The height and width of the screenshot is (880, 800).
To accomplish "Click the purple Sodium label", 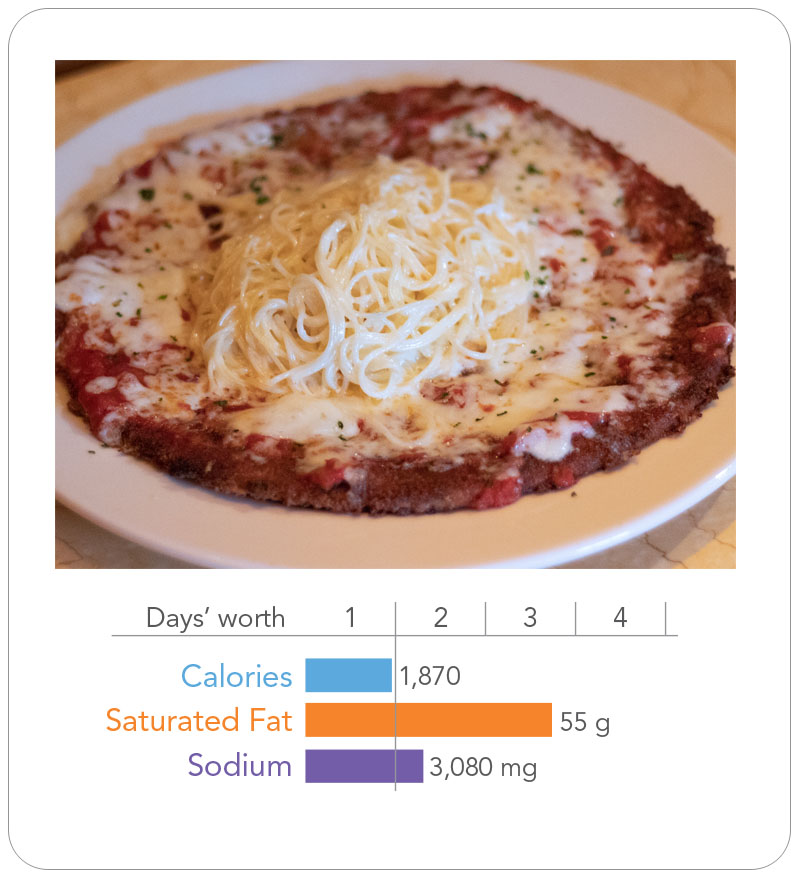I will click(240, 766).
